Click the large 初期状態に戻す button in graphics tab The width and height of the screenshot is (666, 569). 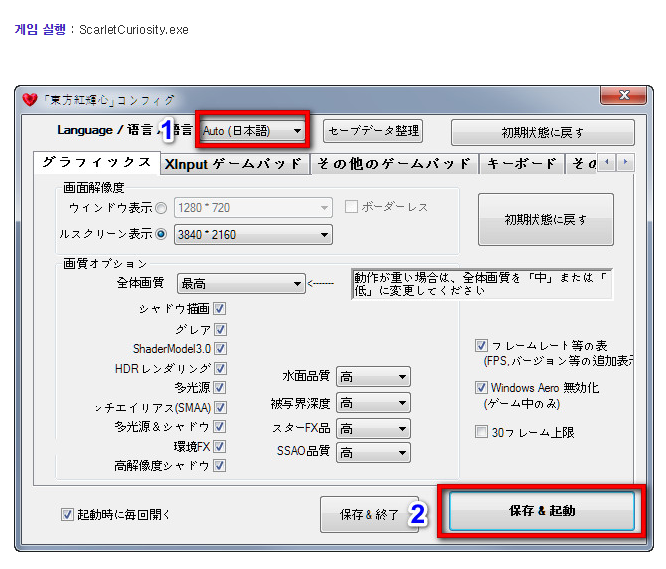click(x=546, y=219)
